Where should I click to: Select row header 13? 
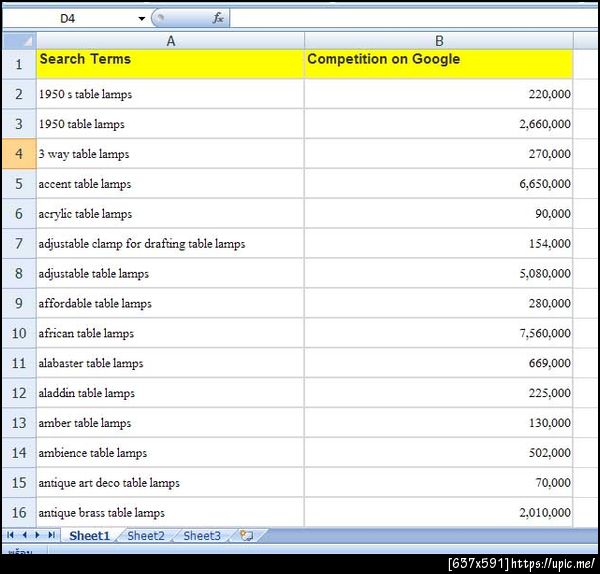coord(19,423)
